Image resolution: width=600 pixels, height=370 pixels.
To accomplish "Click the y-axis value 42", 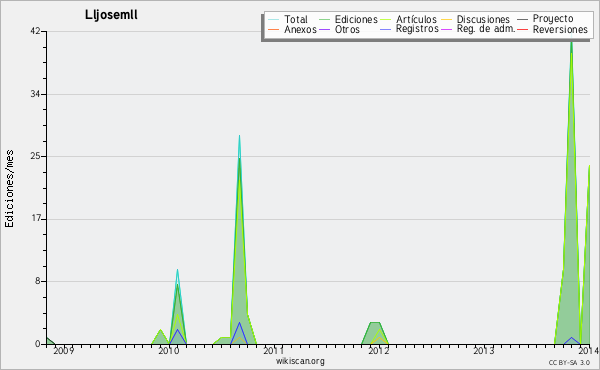I will point(35,31).
